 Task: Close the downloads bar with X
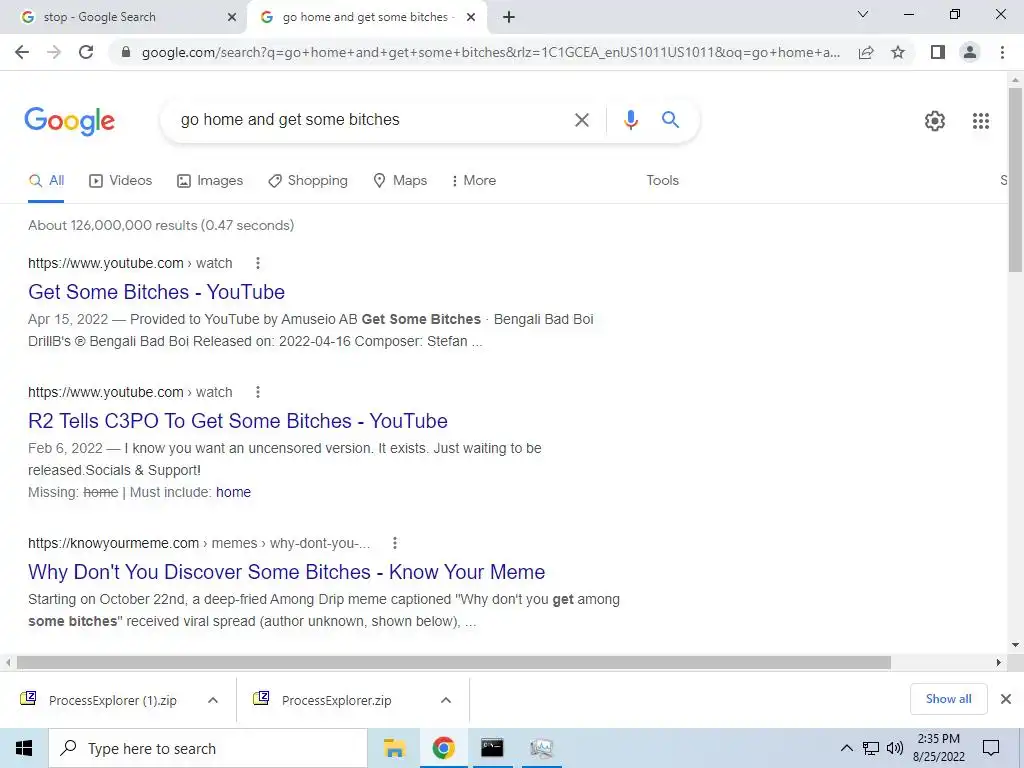pos(1006,699)
